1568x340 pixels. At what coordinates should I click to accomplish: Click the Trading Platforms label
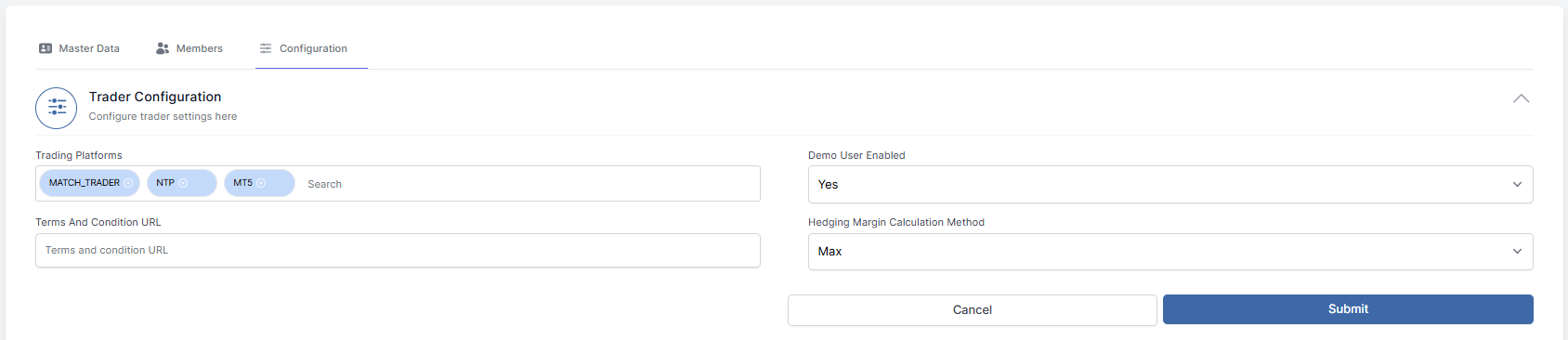[x=79, y=155]
